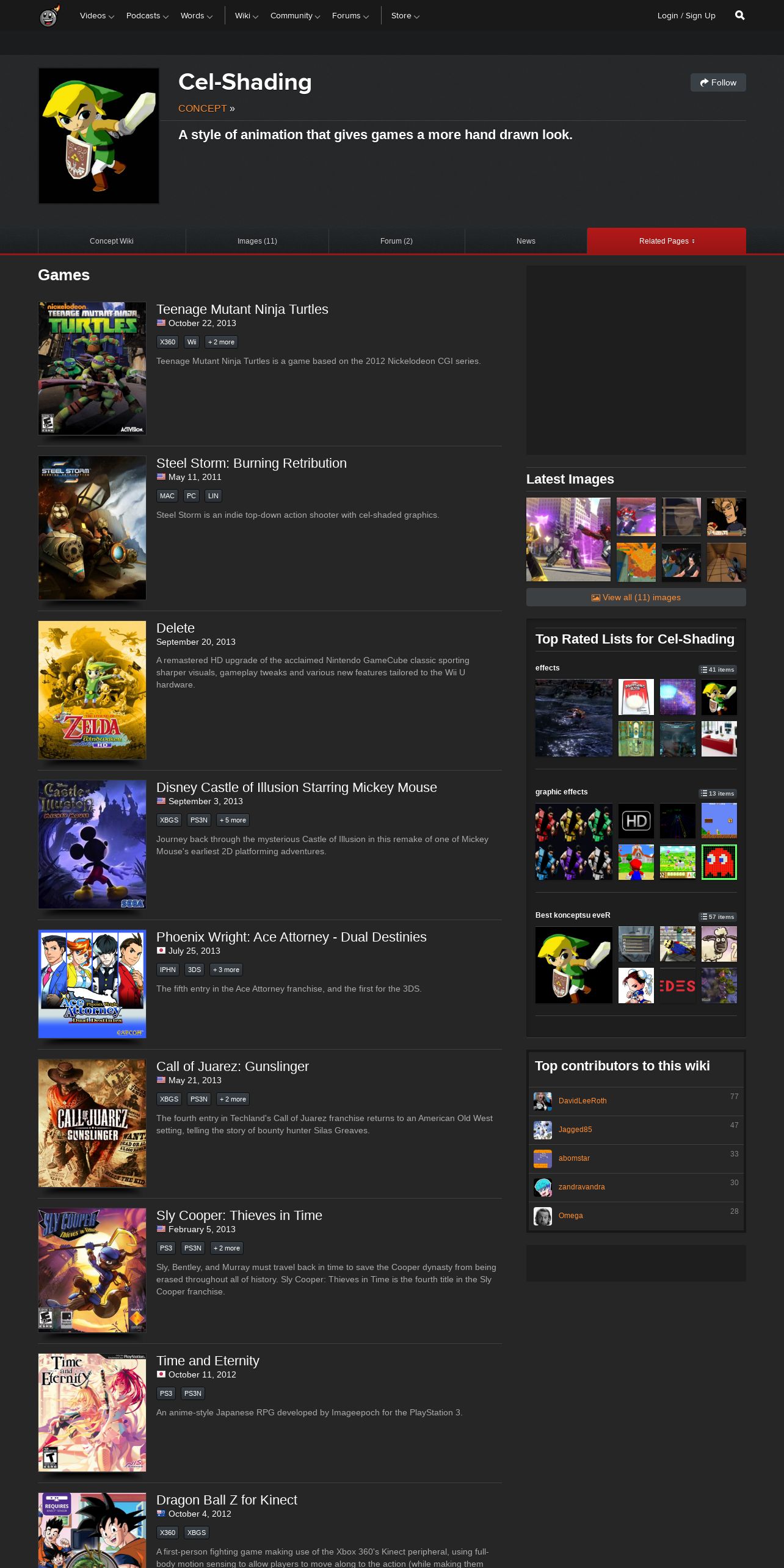This screenshot has width=784, height=1568.
Task: Click View all (11) images button
Action: click(636, 597)
